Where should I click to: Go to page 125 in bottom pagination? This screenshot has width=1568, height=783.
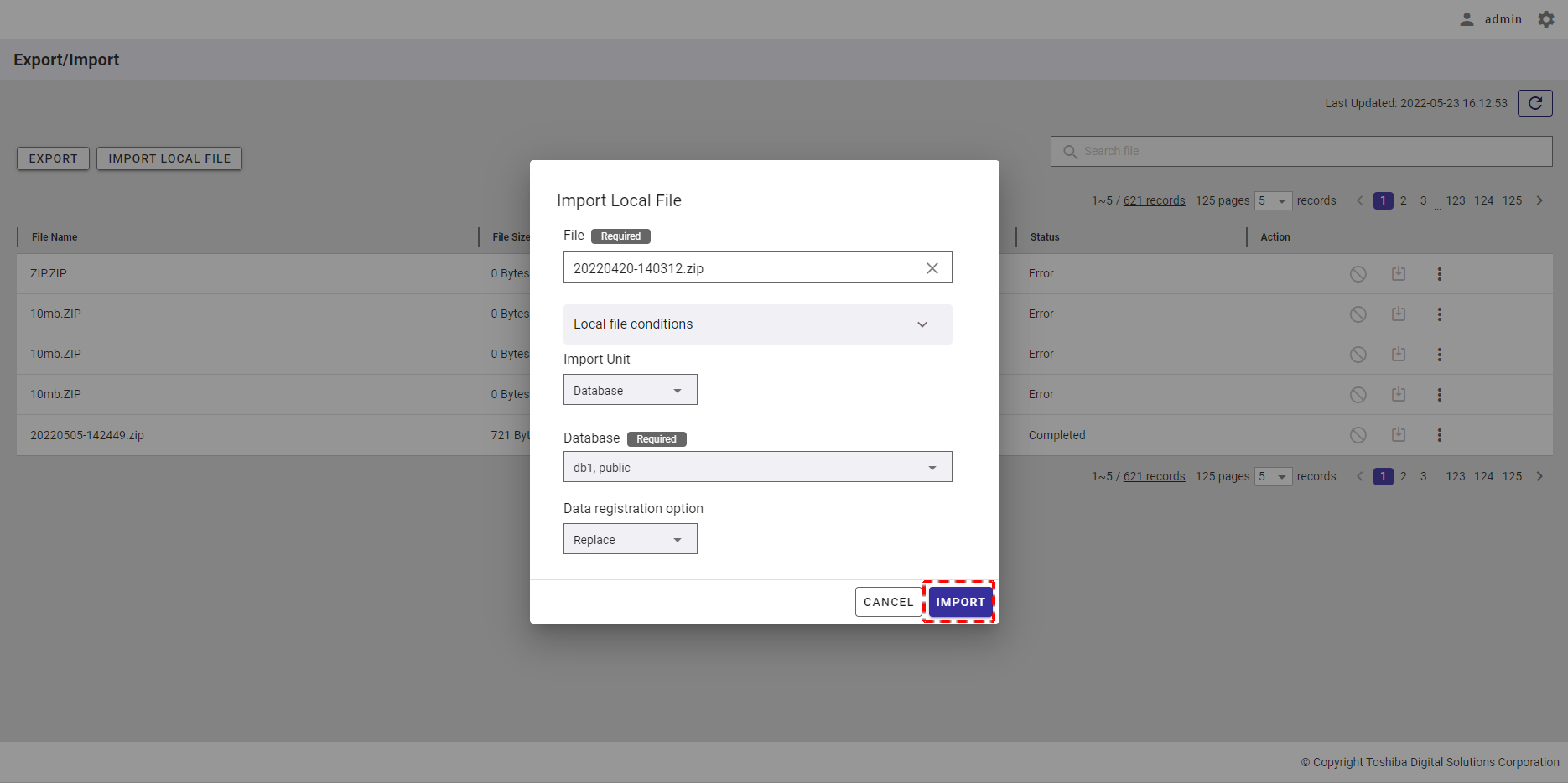coord(1512,476)
